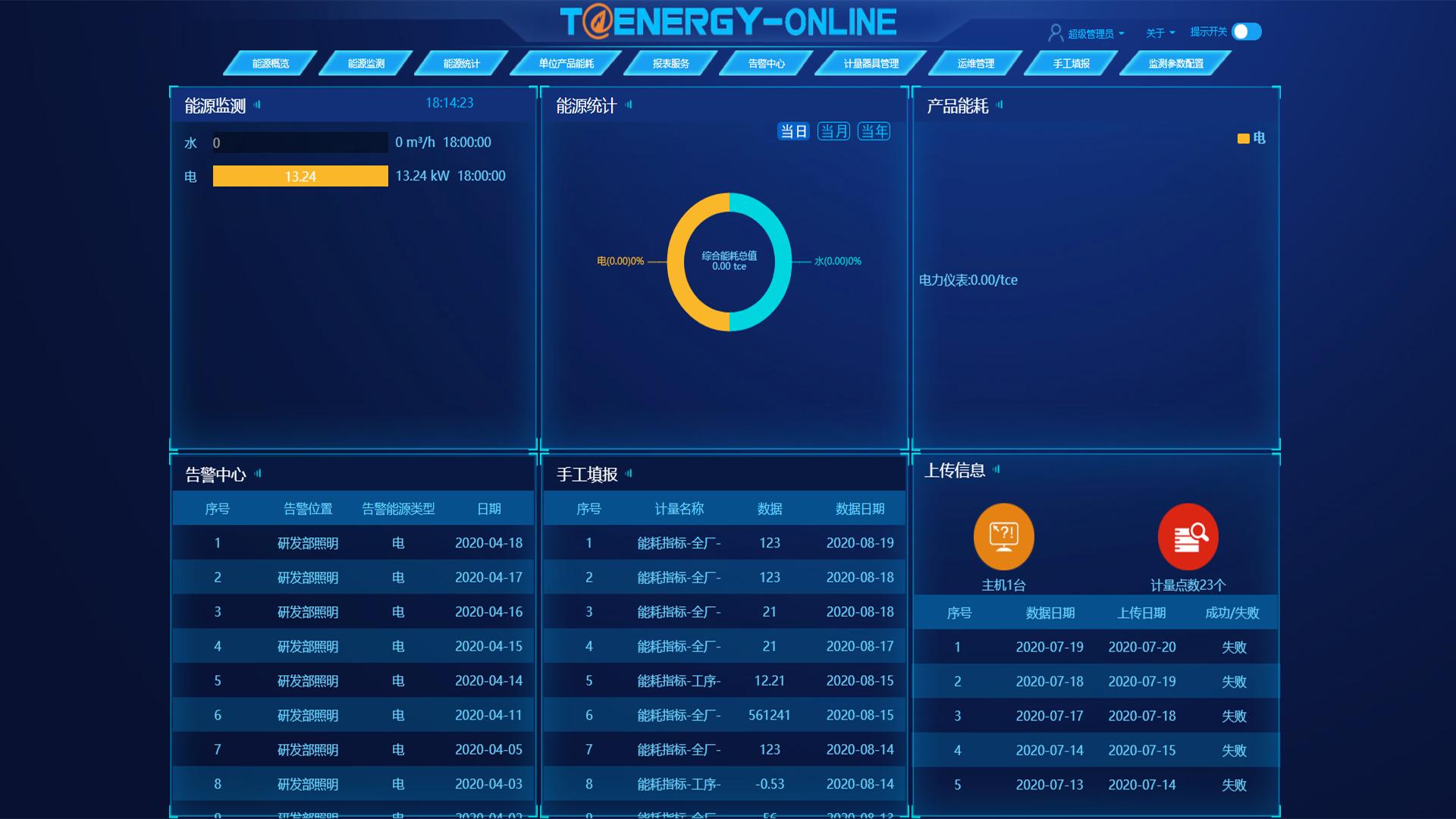Click the cyan water segment of donut chart
Screen dimensions: 1456x819
coord(782,262)
